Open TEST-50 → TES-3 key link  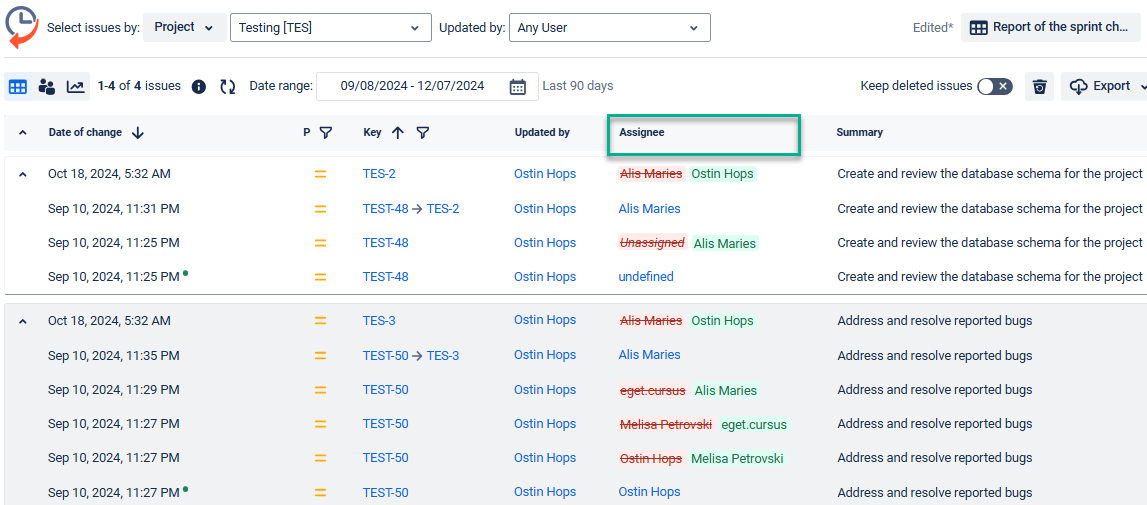pos(411,355)
